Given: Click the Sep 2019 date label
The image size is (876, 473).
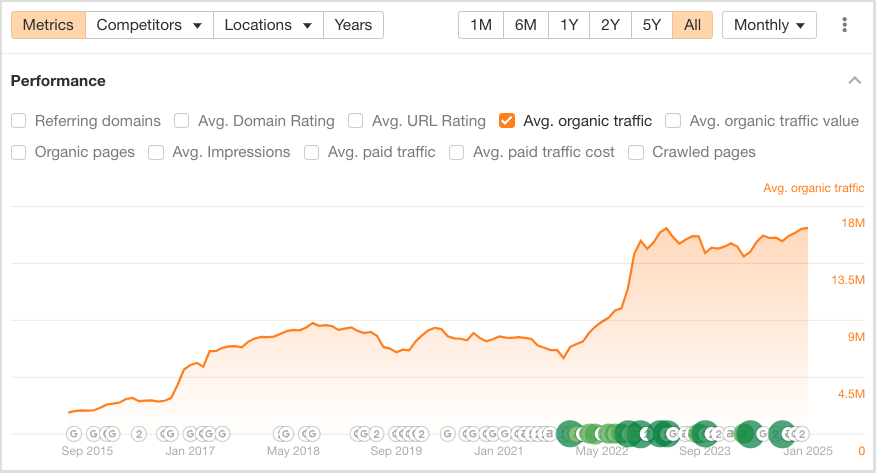Looking at the screenshot, I should tap(396, 451).
